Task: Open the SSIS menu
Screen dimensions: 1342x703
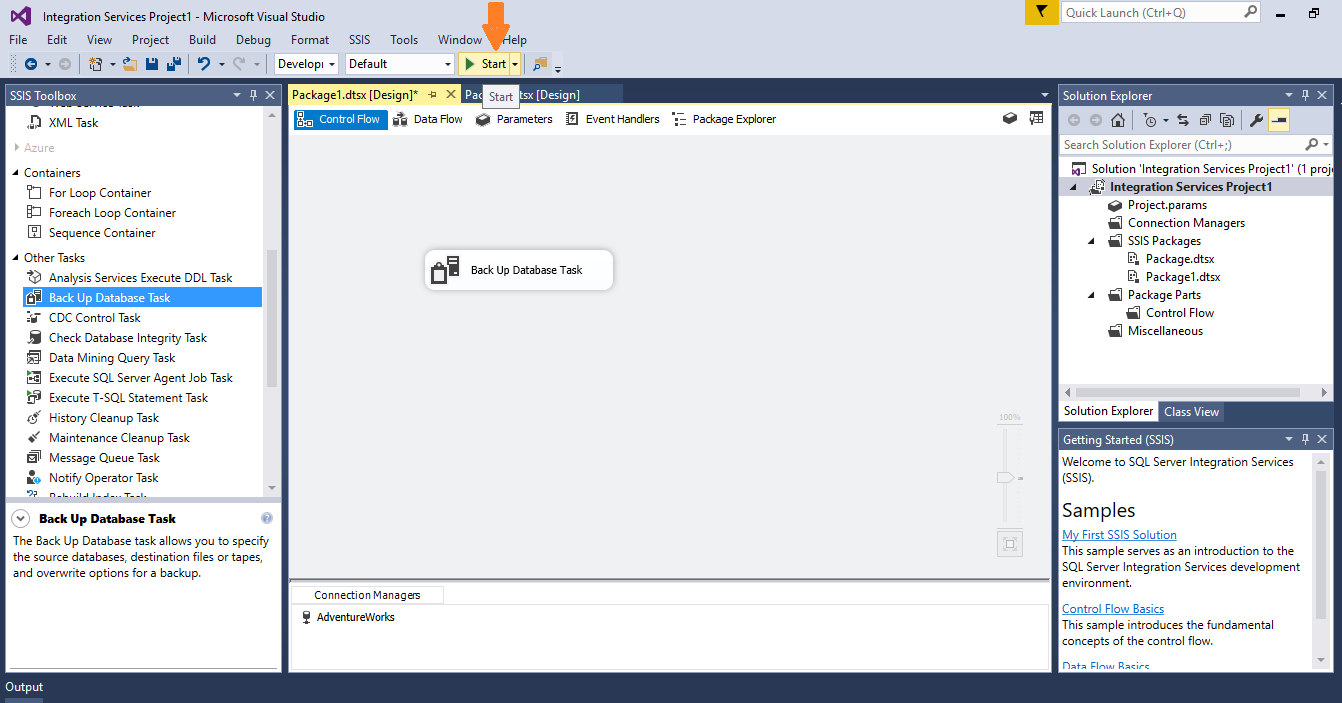Action: coord(359,40)
